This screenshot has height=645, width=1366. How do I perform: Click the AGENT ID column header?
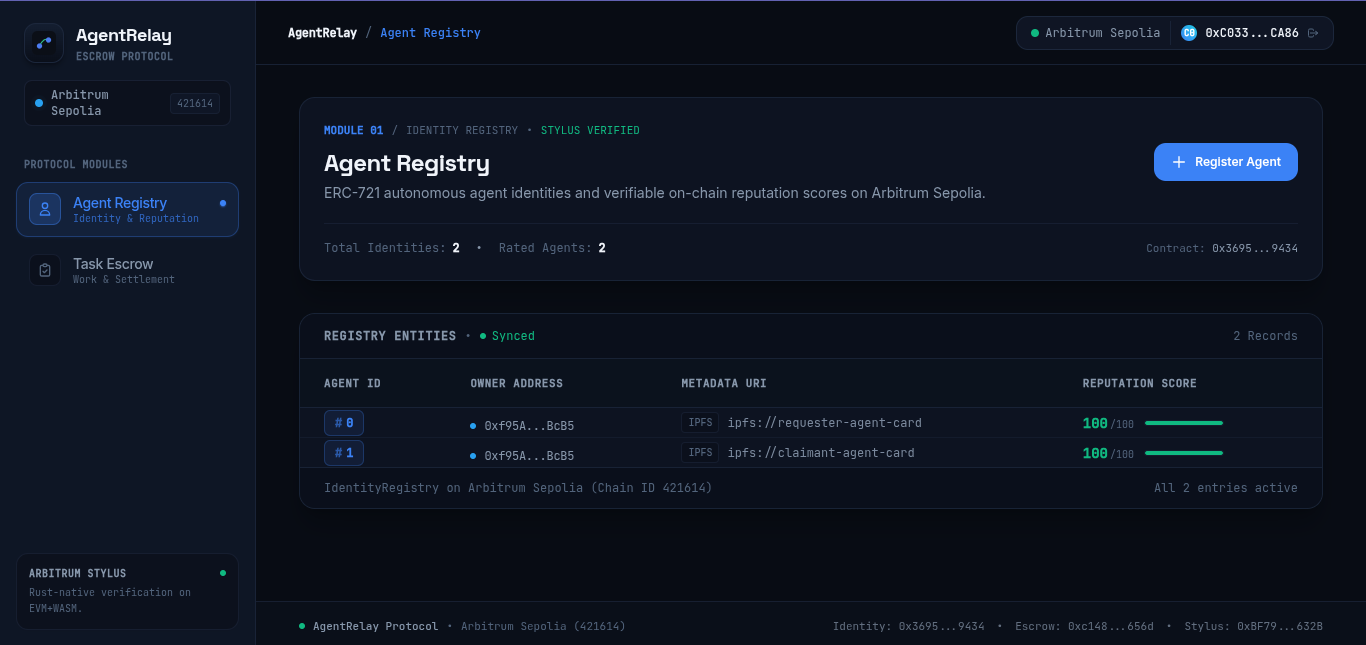point(352,384)
